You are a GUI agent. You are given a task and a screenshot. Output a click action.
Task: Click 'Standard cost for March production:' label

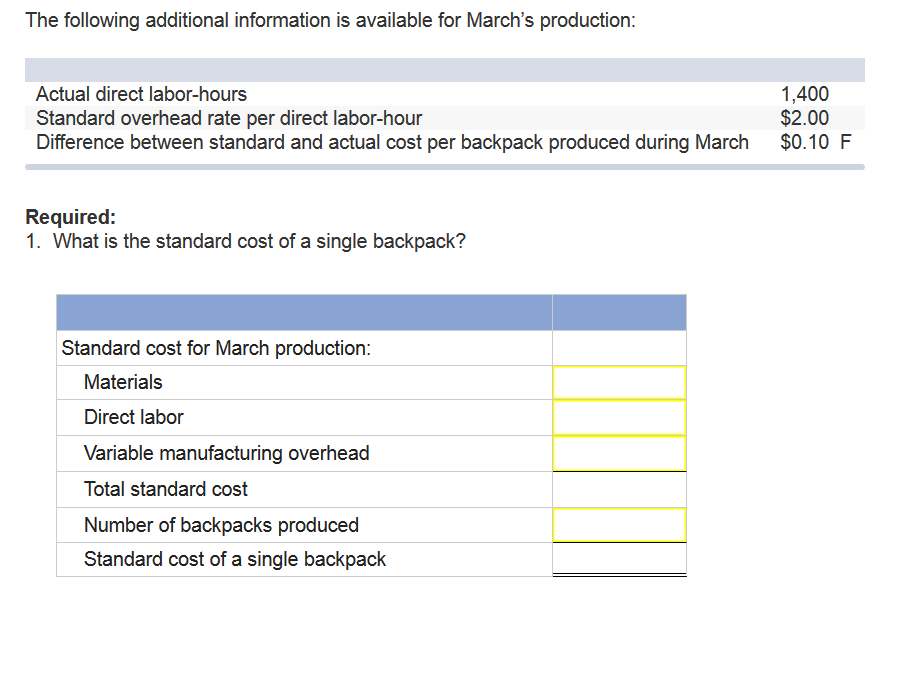point(216,348)
